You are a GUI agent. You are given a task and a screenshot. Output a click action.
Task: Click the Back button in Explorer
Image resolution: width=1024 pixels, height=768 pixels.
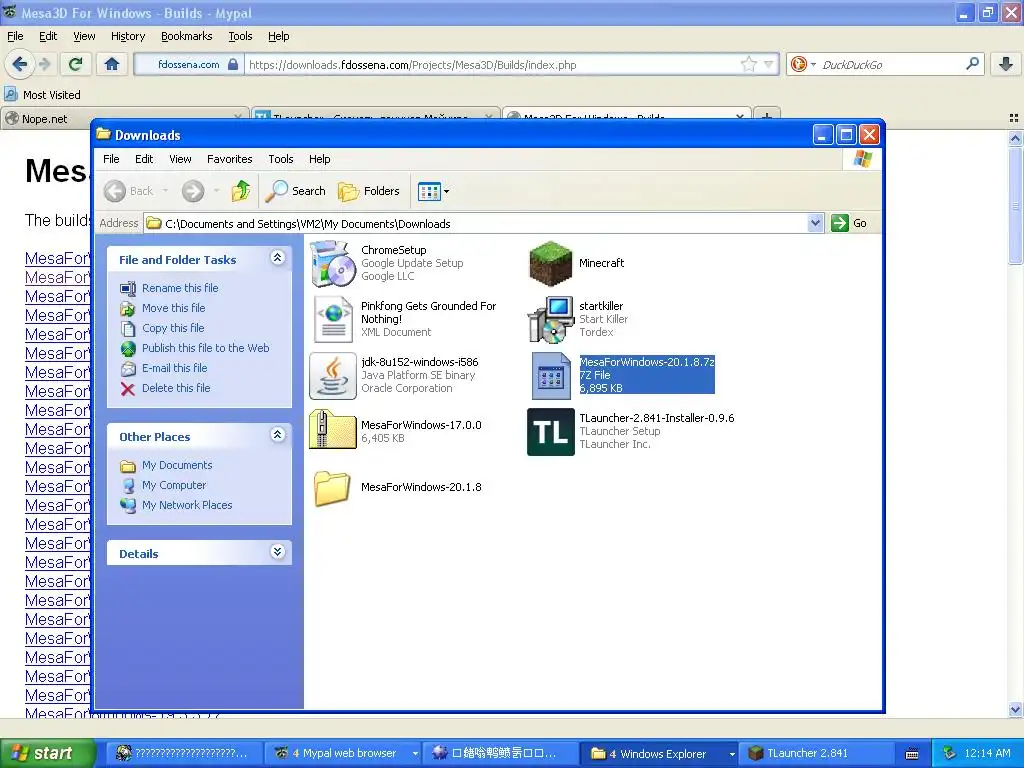point(129,191)
